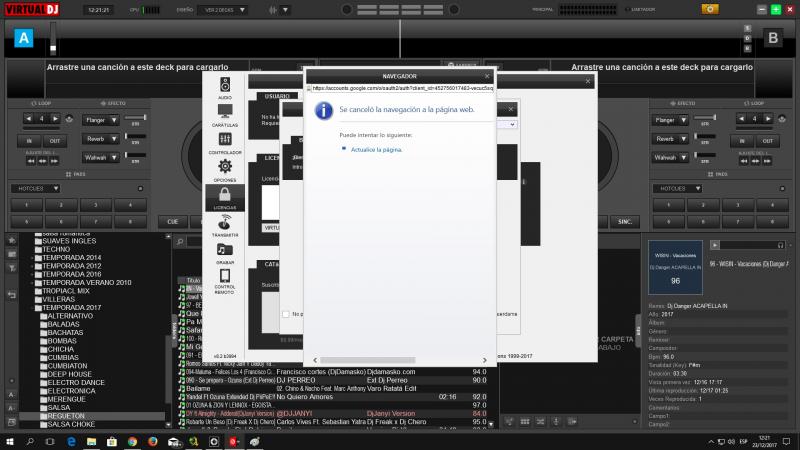Click the deck B letter badge
The image size is (800, 450).
(773, 38)
